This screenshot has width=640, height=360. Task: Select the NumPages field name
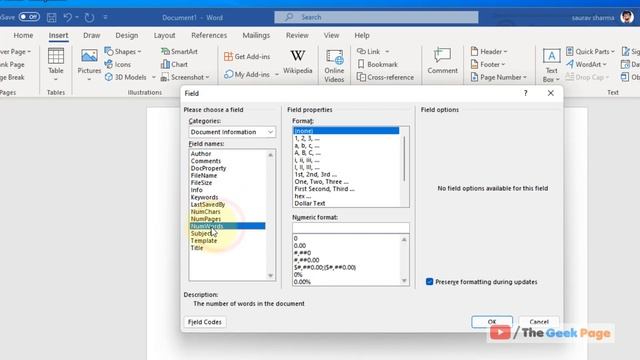(x=205, y=219)
